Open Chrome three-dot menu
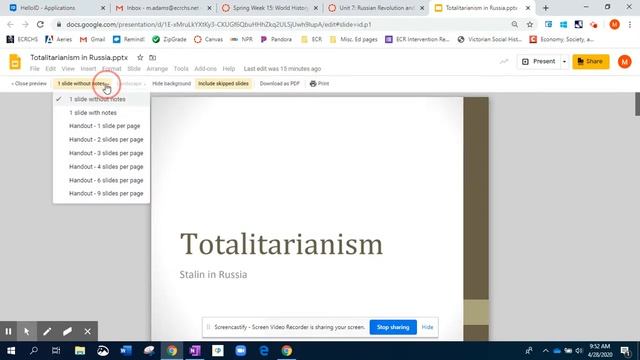The image size is (640, 360). 630,24
